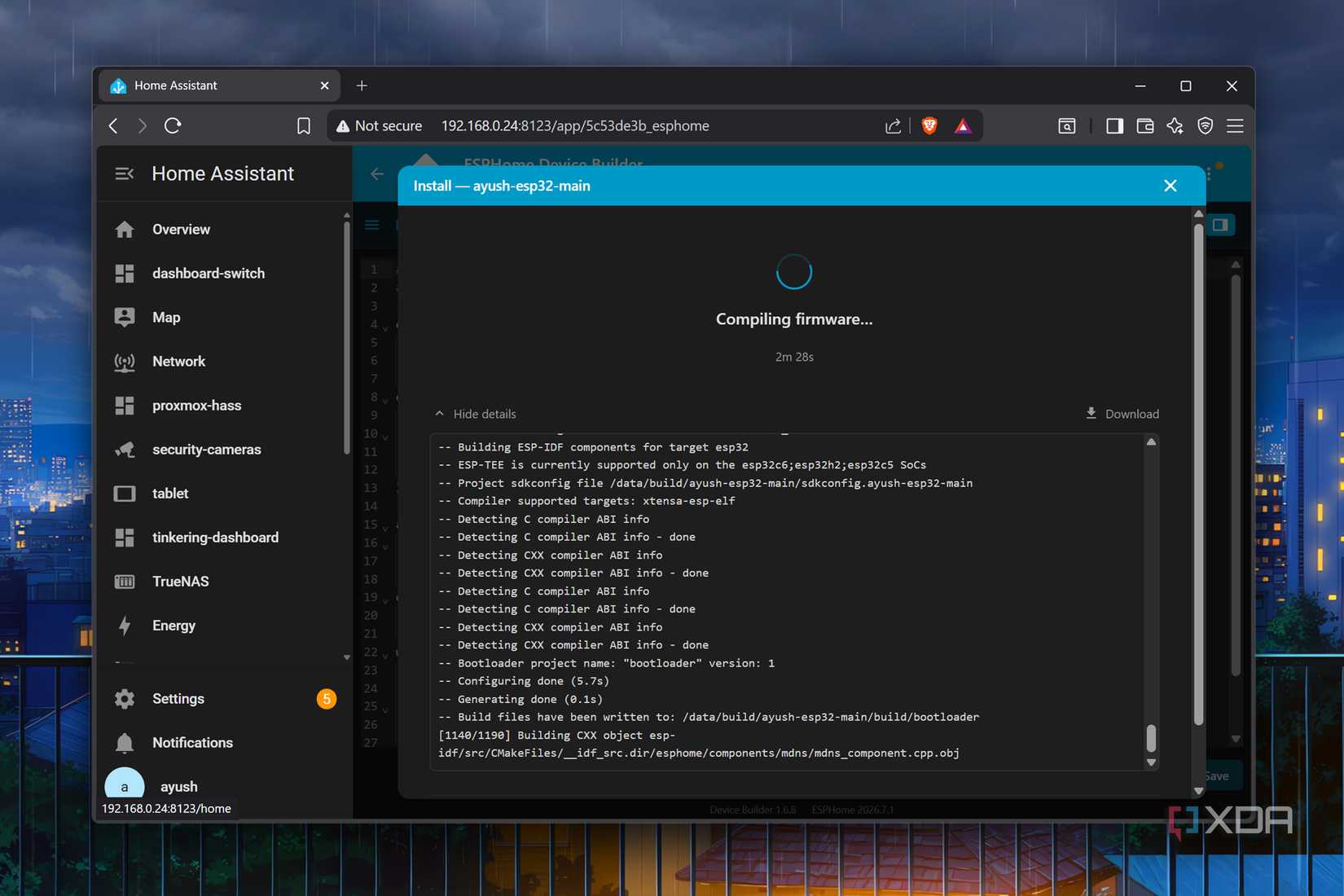Click the "2m 28s" elapsed time
This screenshot has height=896, width=1344.
[794, 357]
